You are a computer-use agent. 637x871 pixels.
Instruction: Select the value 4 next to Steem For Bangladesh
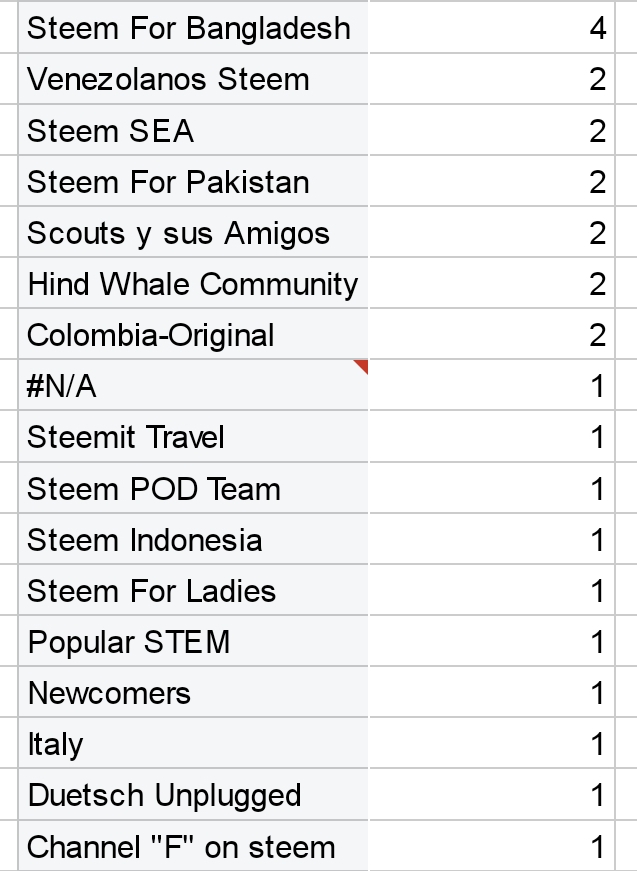click(490, 28)
